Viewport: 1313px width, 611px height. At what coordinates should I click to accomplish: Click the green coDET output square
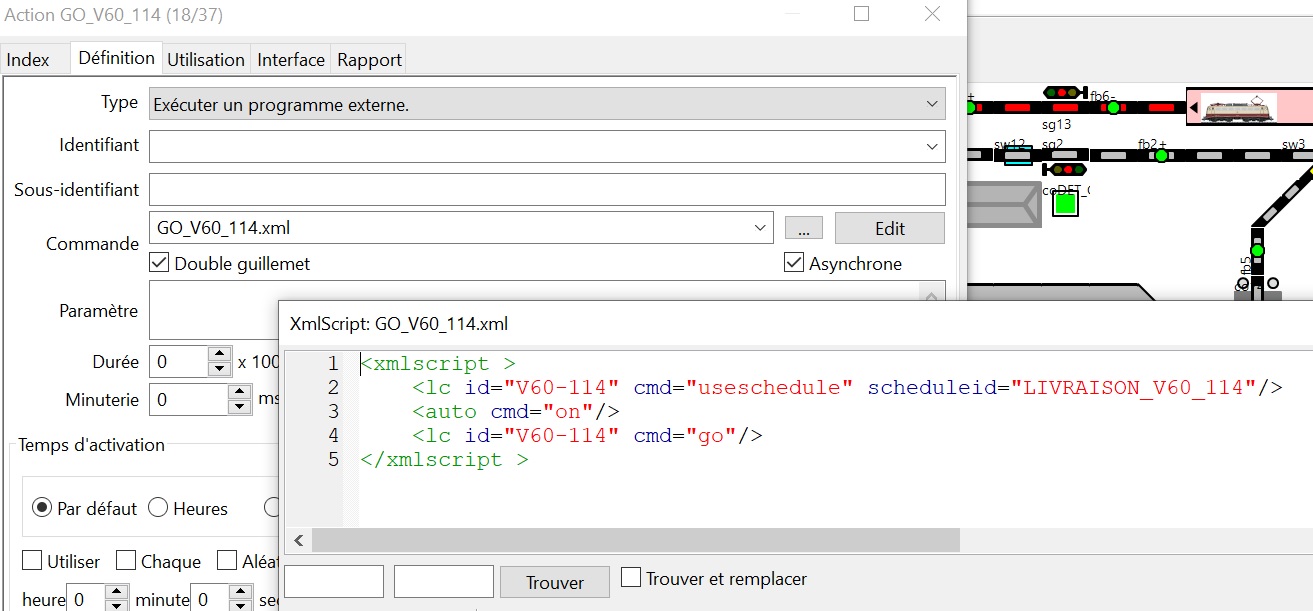(1066, 204)
